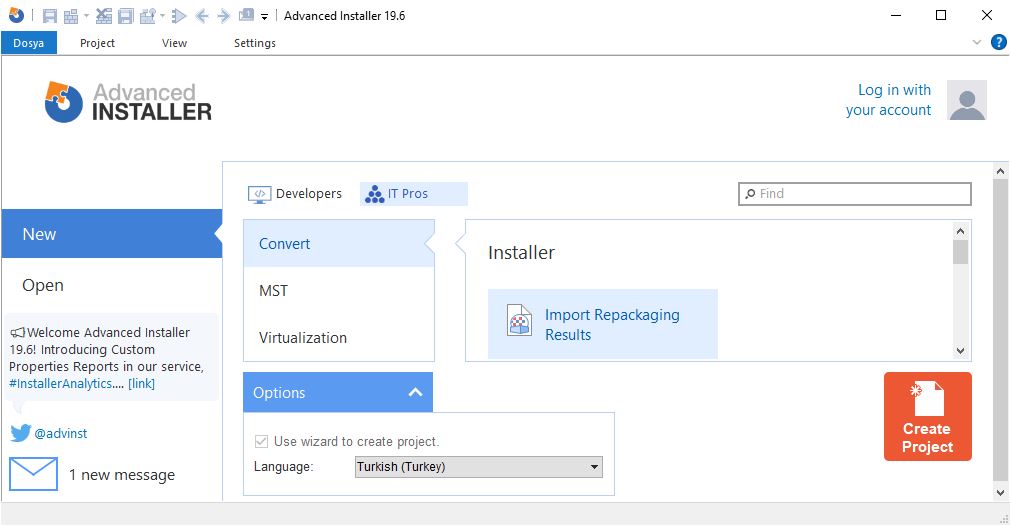
Task: Click the Cancel Build icon with X
Action: (x=103, y=16)
